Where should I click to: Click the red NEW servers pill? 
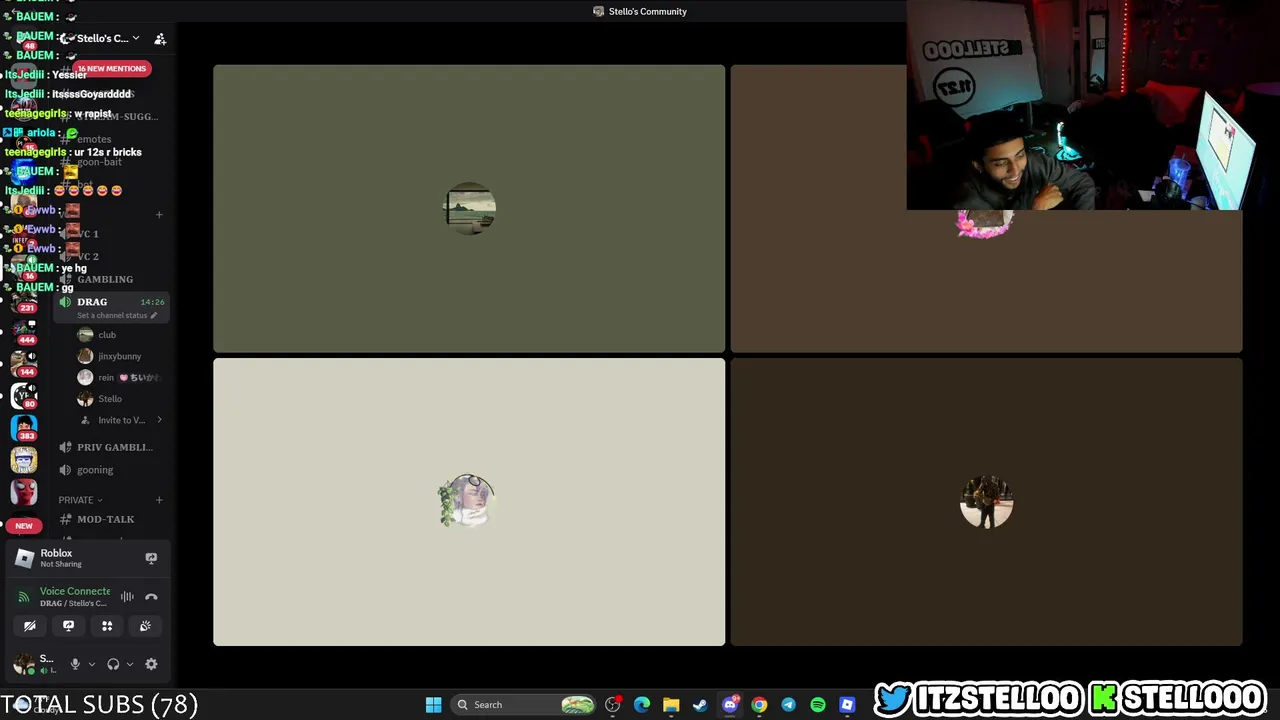coord(24,525)
